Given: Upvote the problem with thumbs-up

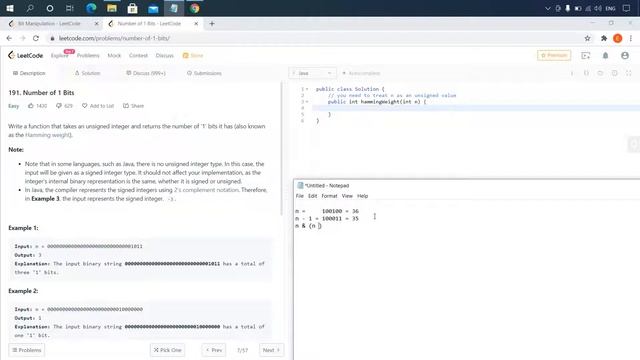Looking at the screenshot, I should (x=31, y=106).
